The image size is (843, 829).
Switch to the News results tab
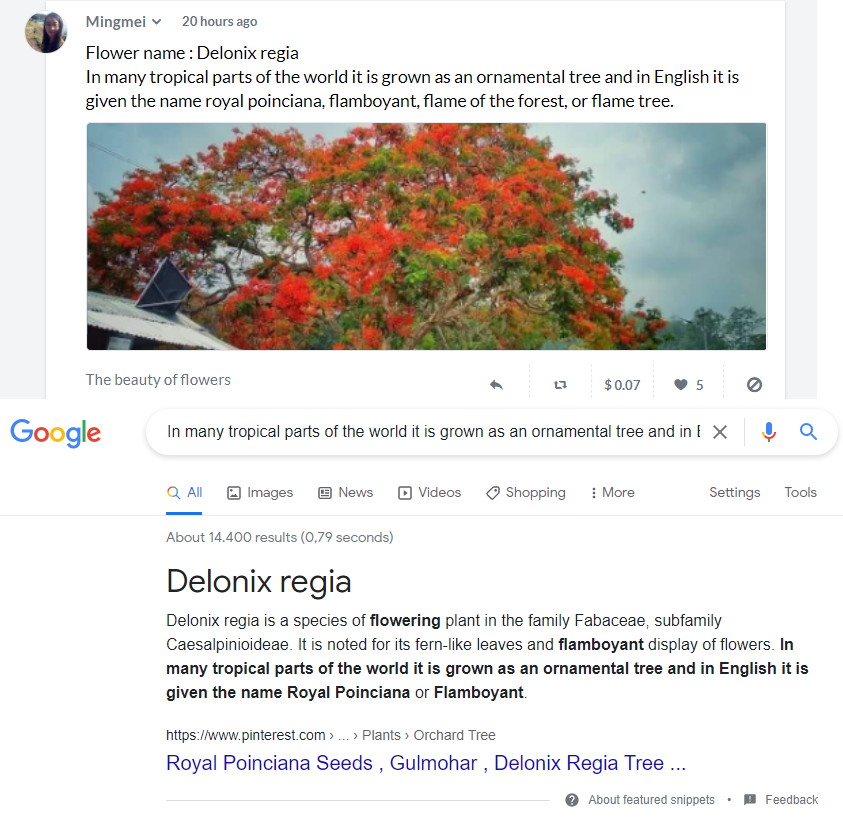(x=346, y=492)
